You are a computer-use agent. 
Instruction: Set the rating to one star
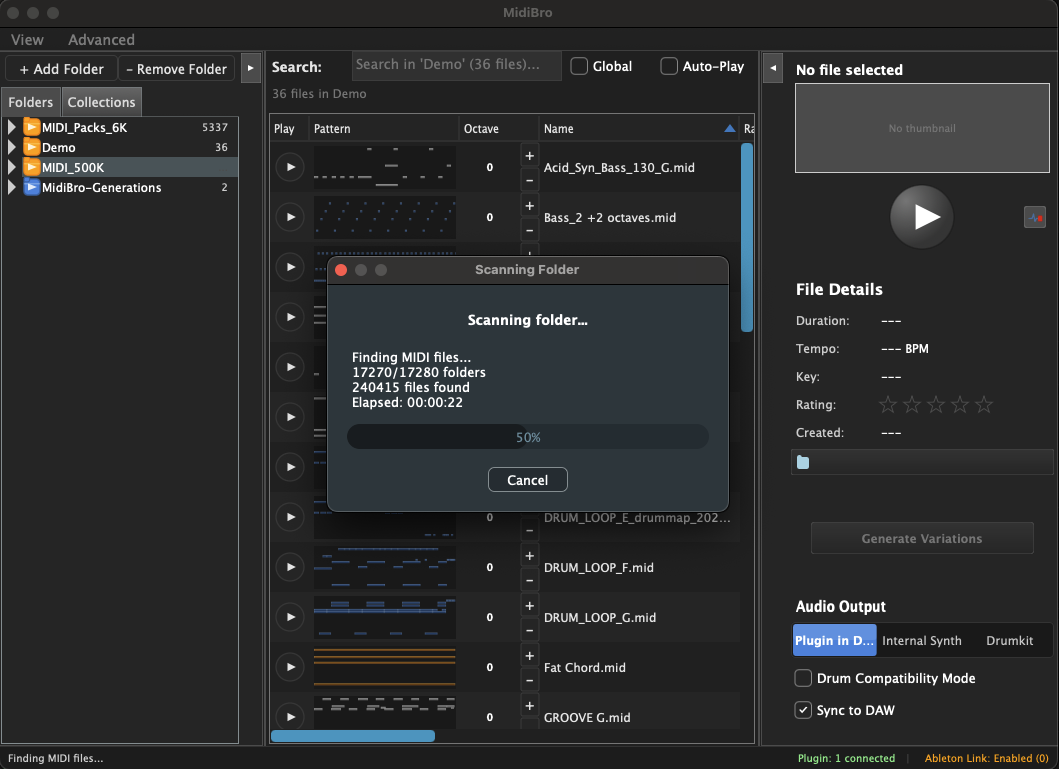click(x=887, y=404)
